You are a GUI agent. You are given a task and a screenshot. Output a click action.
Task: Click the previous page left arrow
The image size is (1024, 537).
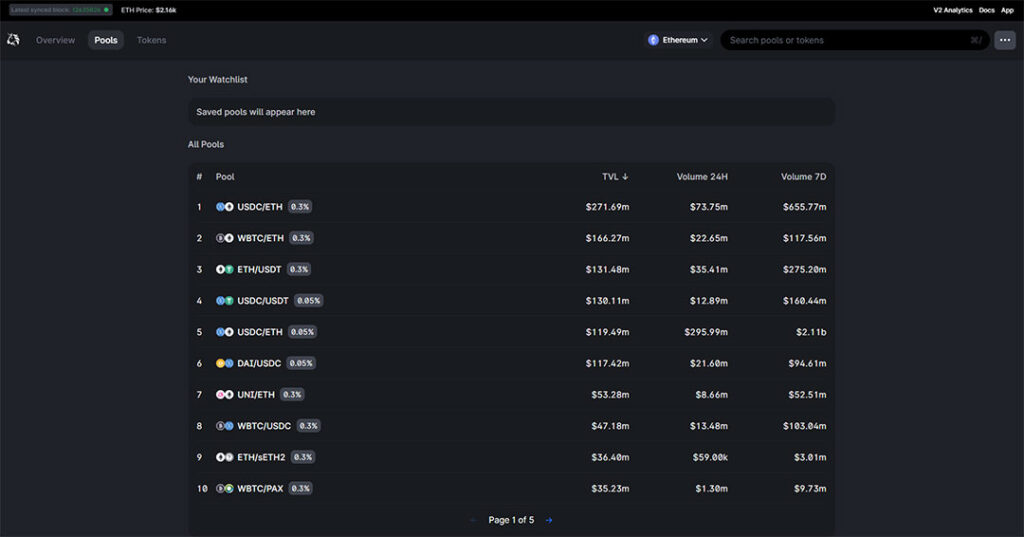coord(473,520)
